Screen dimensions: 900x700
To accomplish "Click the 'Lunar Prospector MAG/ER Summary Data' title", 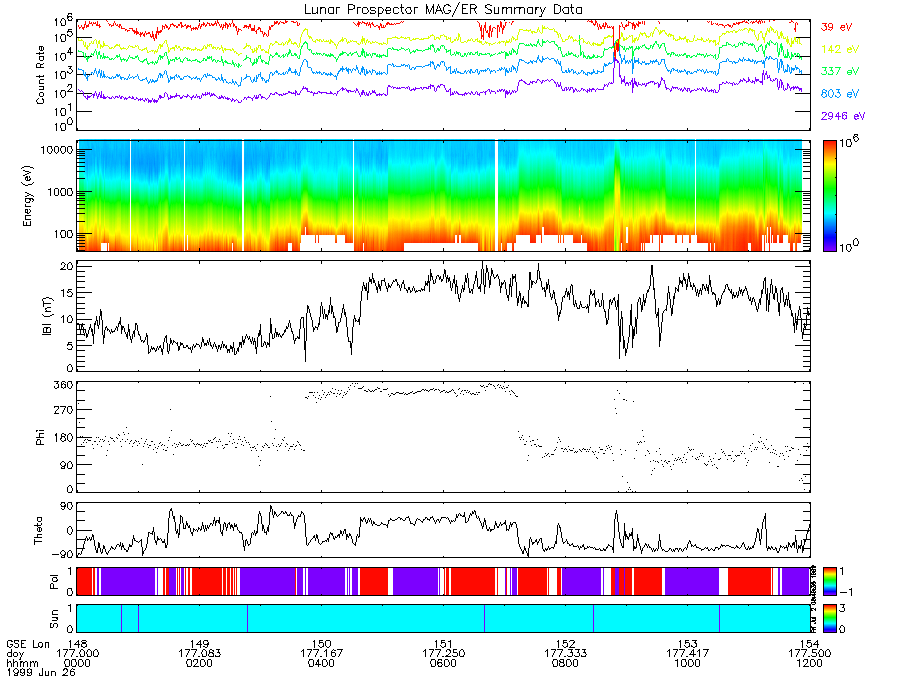I will 443,9.
